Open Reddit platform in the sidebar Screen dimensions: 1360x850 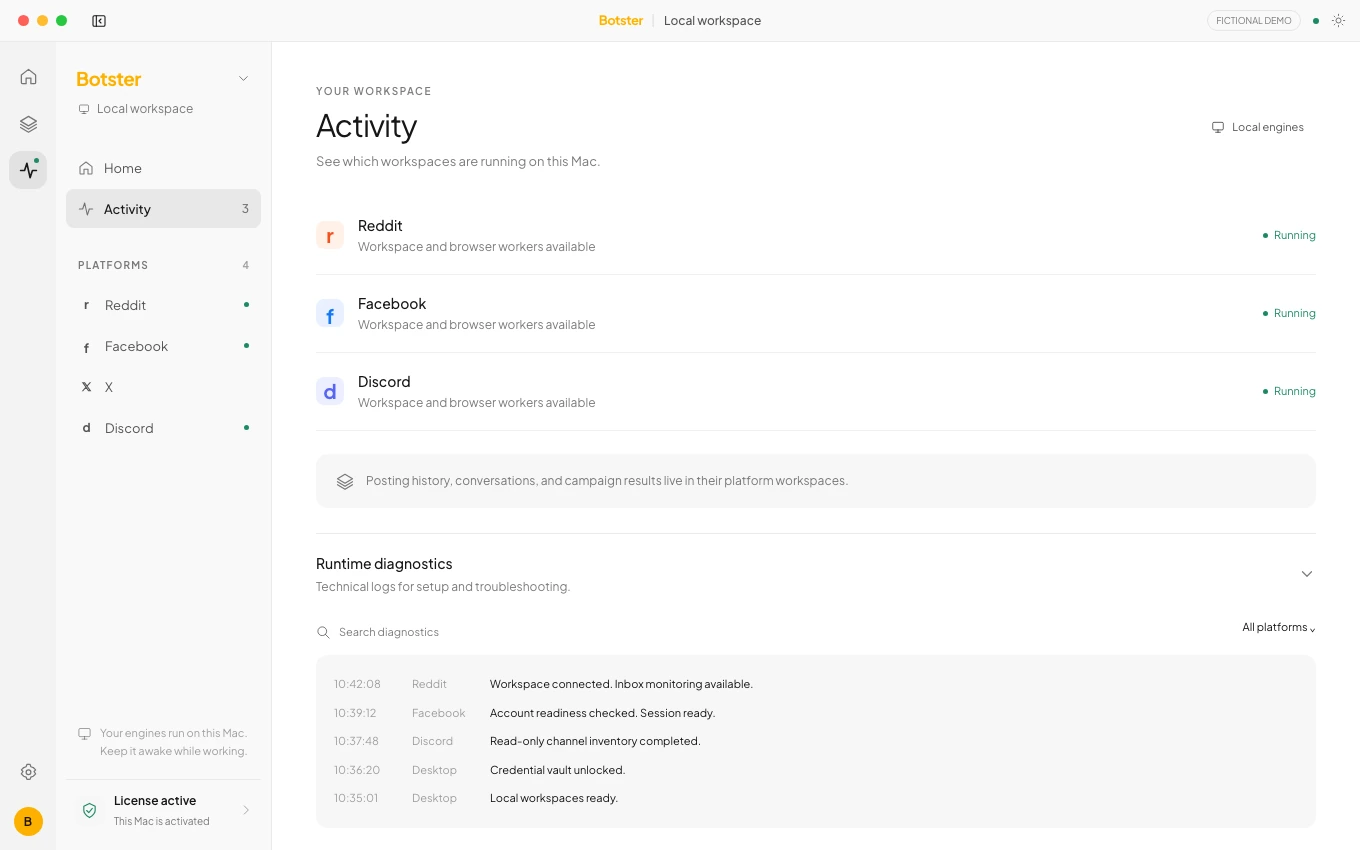(x=163, y=305)
